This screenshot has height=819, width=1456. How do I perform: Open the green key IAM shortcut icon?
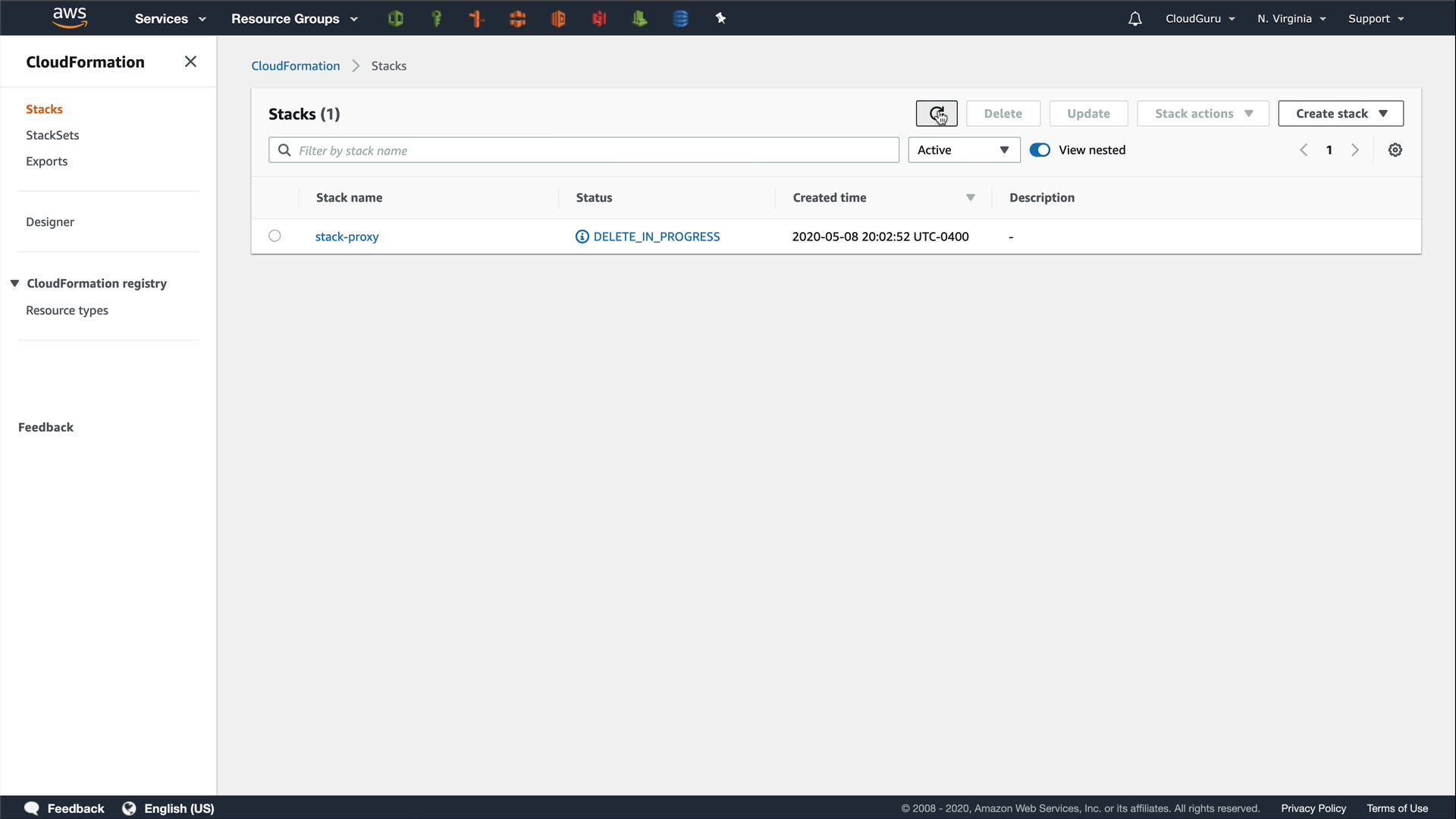click(436, 19)
